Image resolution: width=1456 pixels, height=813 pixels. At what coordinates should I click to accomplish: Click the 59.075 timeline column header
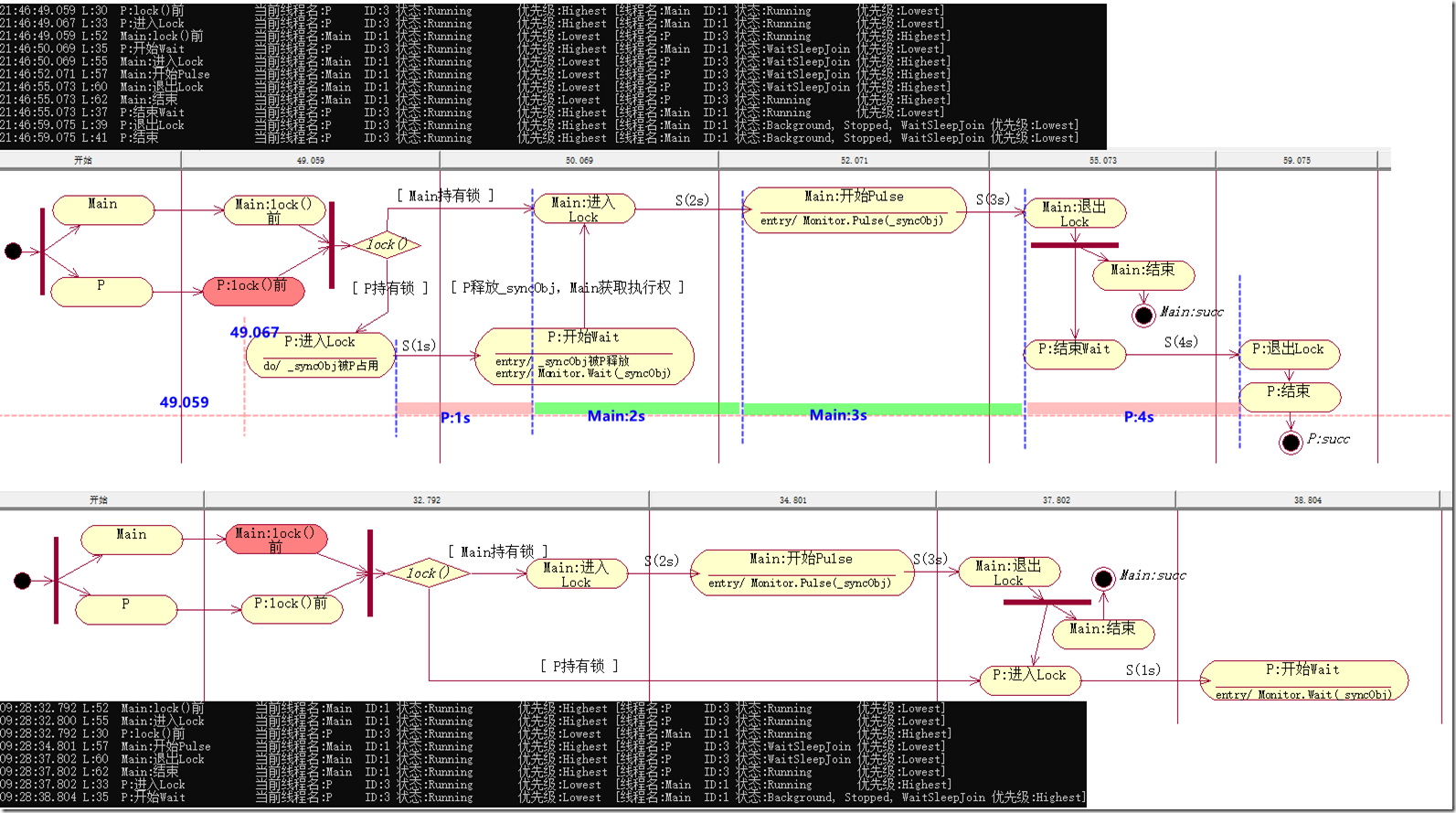click(x=1296, y=160)
